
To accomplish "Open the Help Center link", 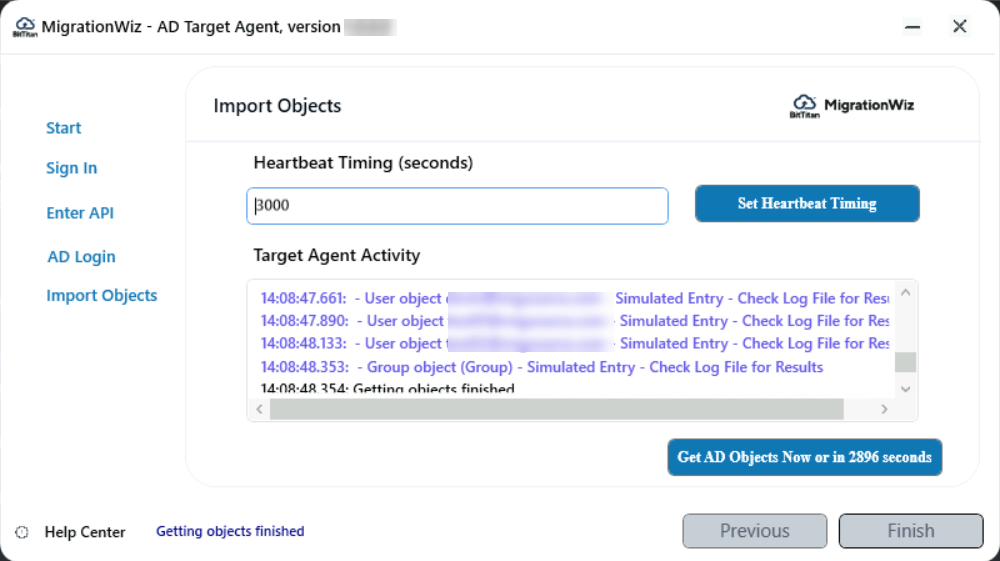I will point(85,532).
